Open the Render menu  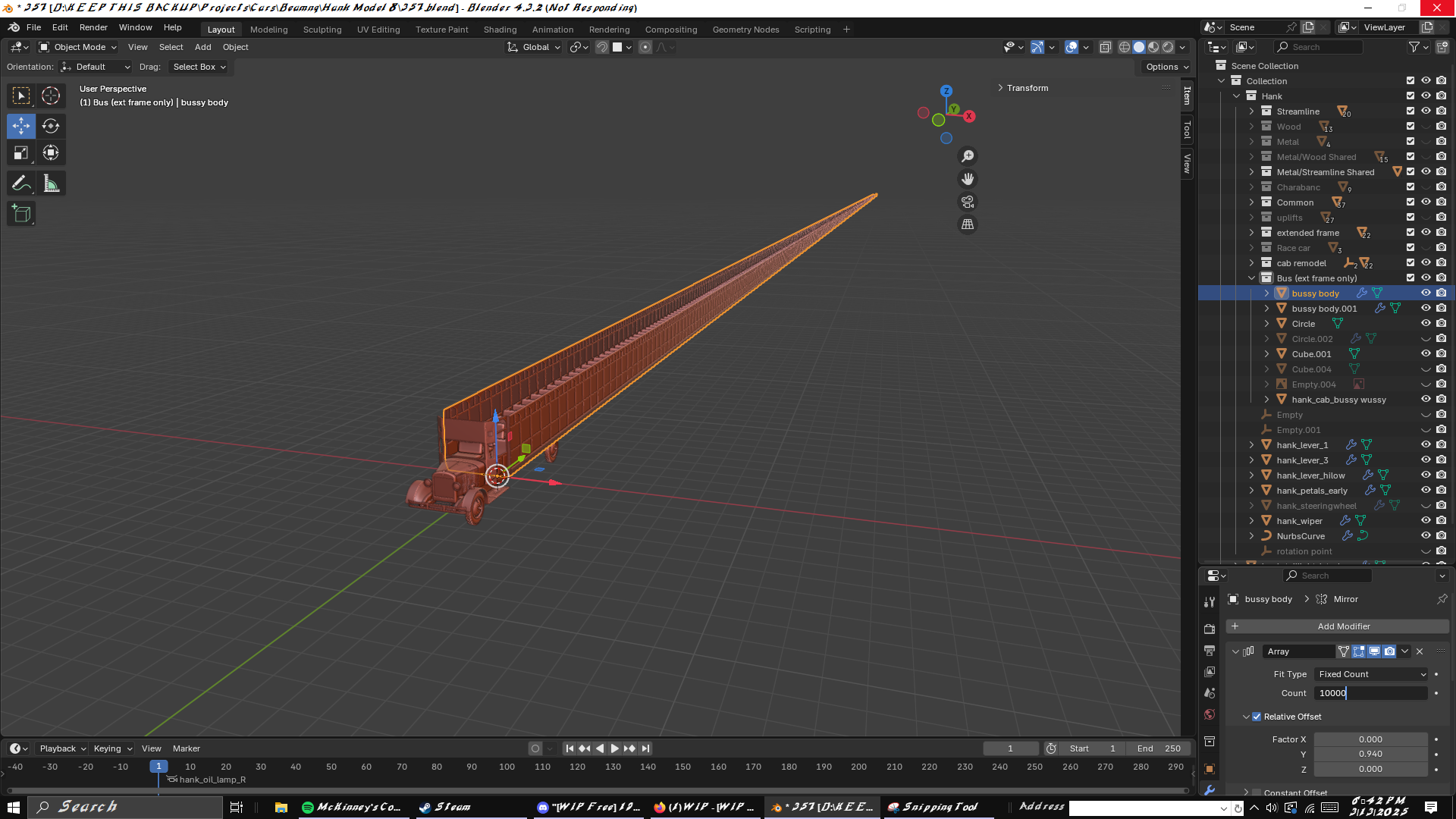(93, 27)
